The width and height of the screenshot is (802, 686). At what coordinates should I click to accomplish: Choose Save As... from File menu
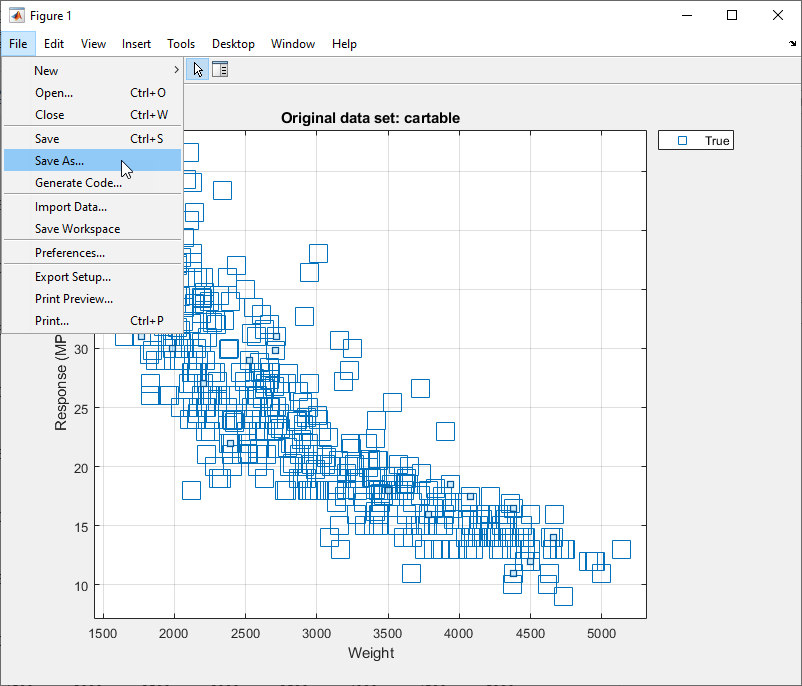coord(59,161)
